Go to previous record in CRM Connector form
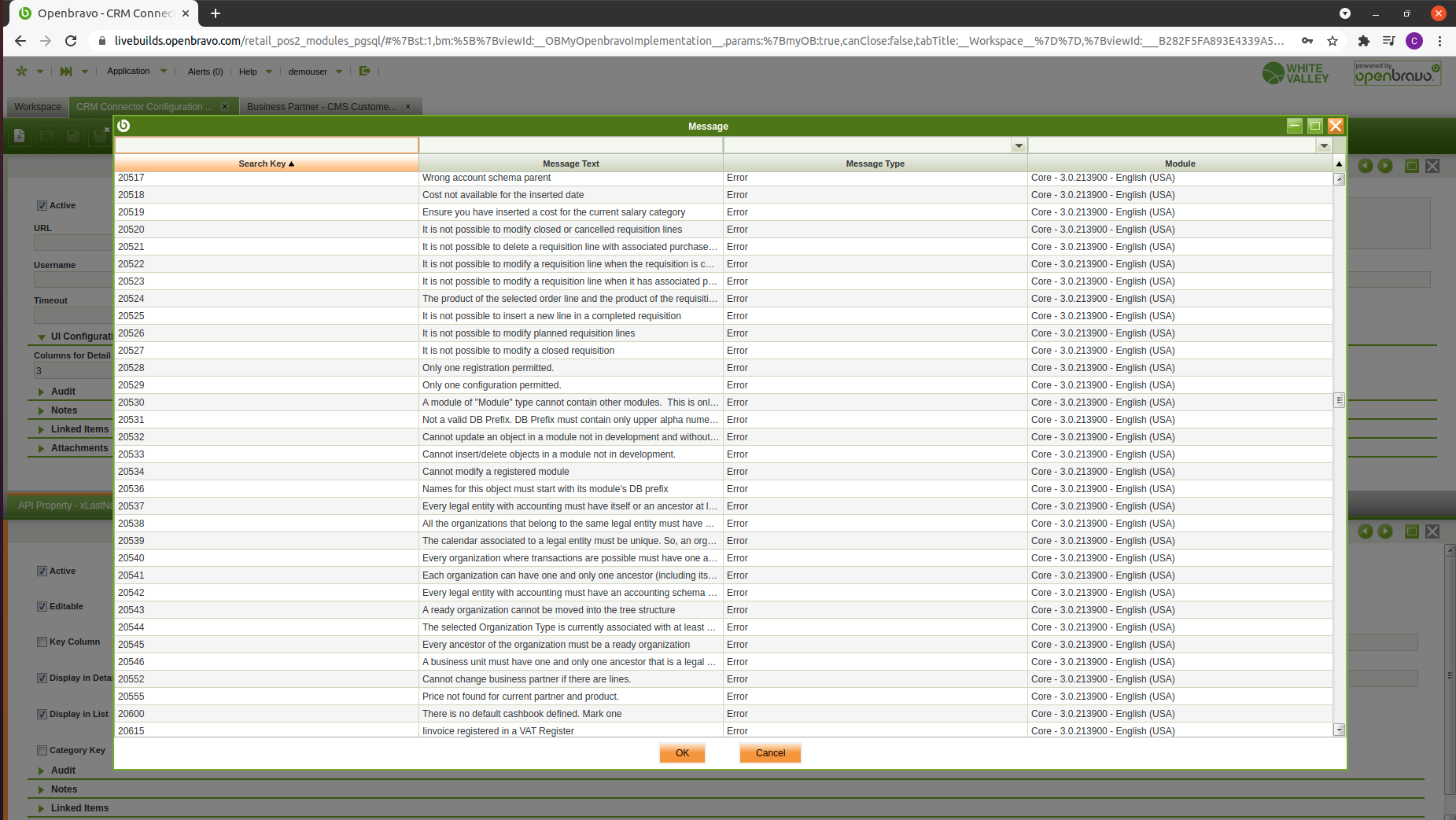This screenshot has height=820, width=1456. [1366, 165]
